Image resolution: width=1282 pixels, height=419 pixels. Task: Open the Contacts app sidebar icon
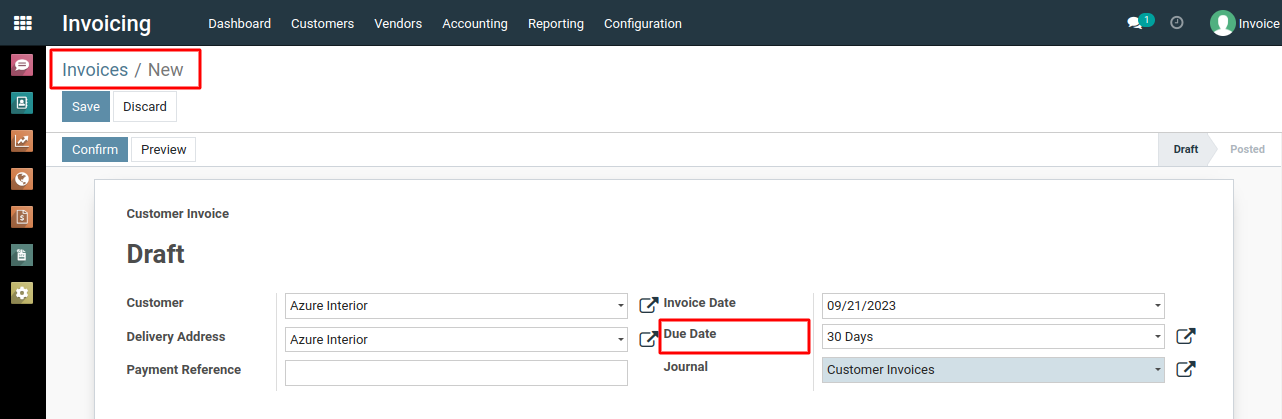click(x=22, y=103)
